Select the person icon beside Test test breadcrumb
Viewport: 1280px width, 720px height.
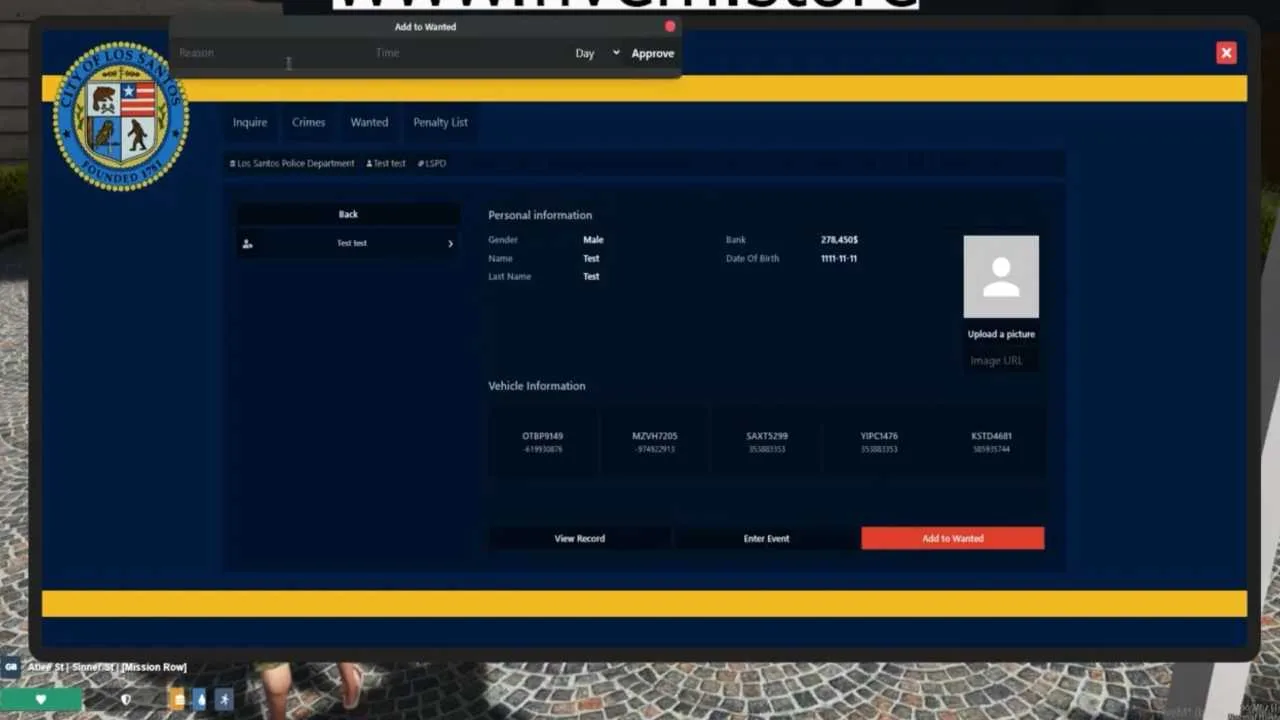tap(370, 163)
